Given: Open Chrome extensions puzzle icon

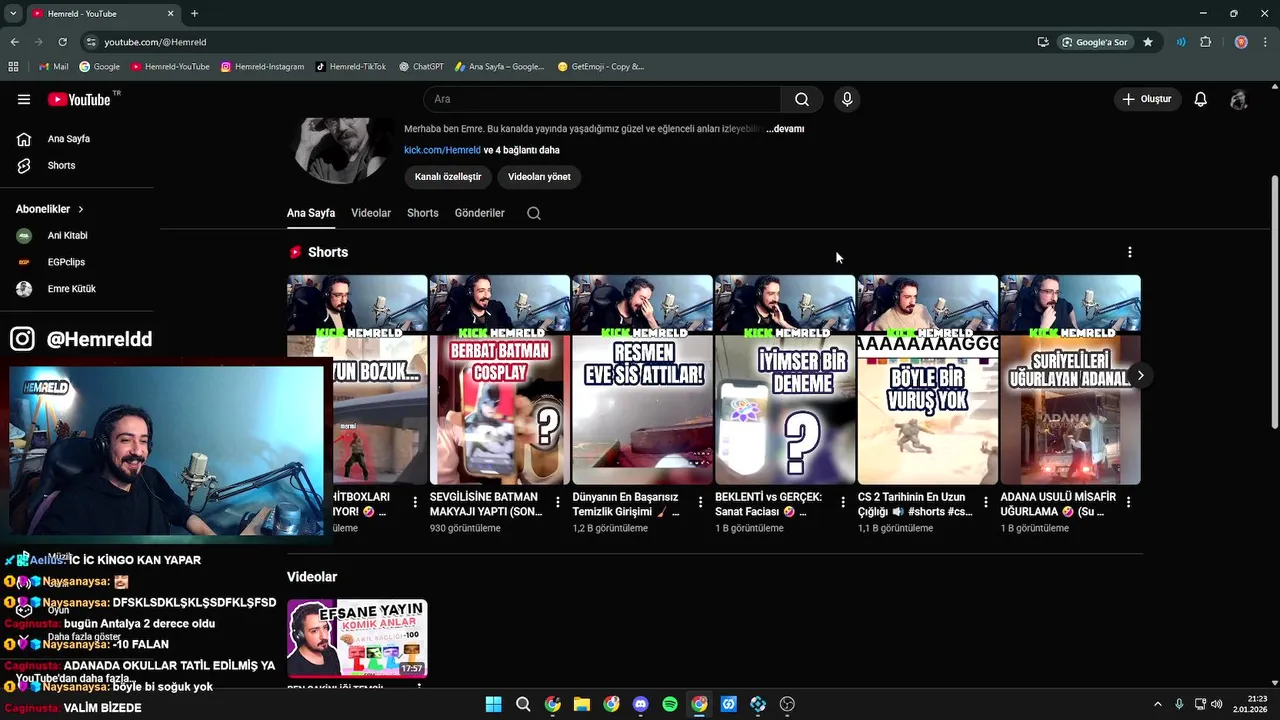Looking at the screenshot, I should click(1205, 42).
